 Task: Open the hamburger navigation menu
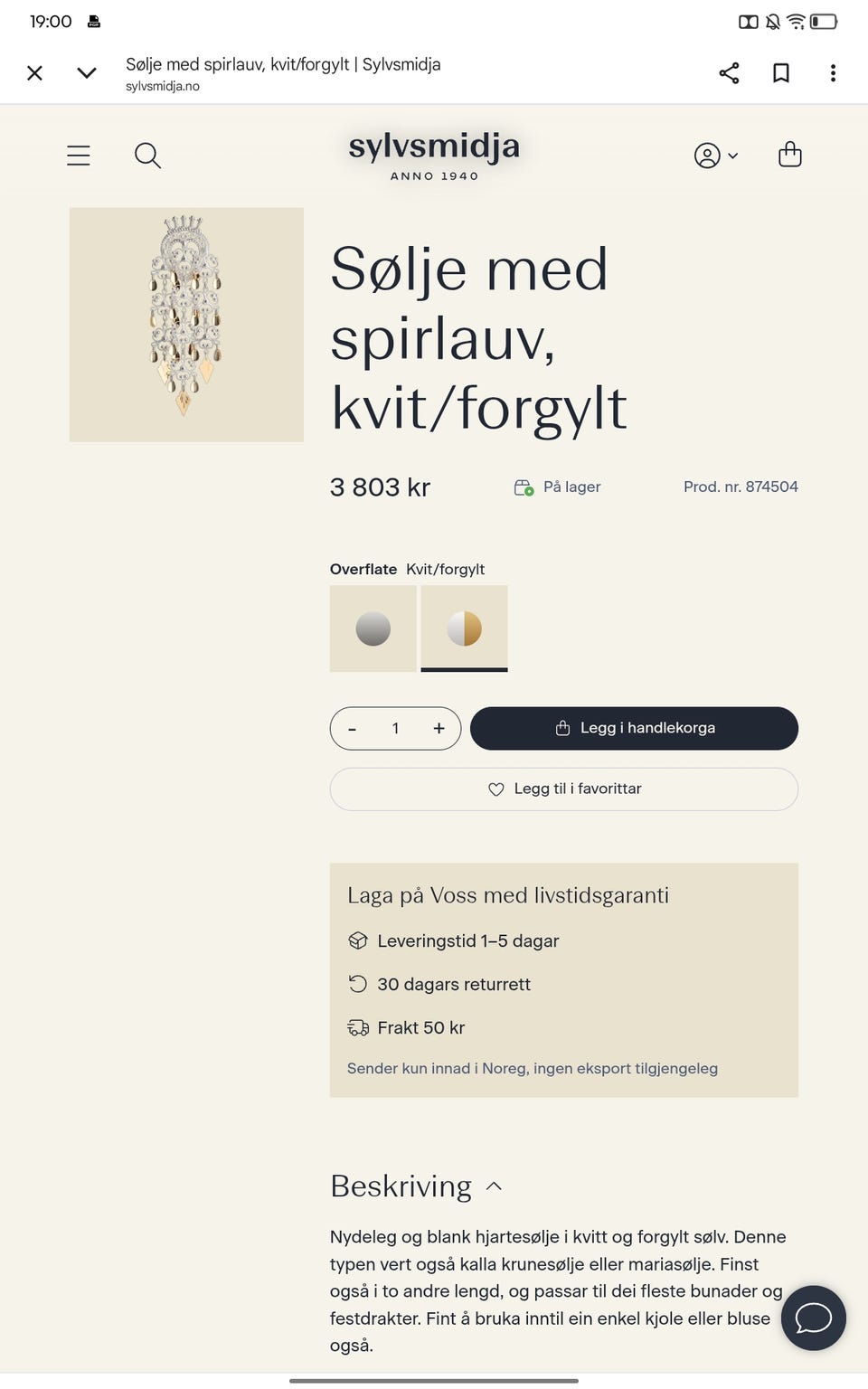click(x=79, y=156)
